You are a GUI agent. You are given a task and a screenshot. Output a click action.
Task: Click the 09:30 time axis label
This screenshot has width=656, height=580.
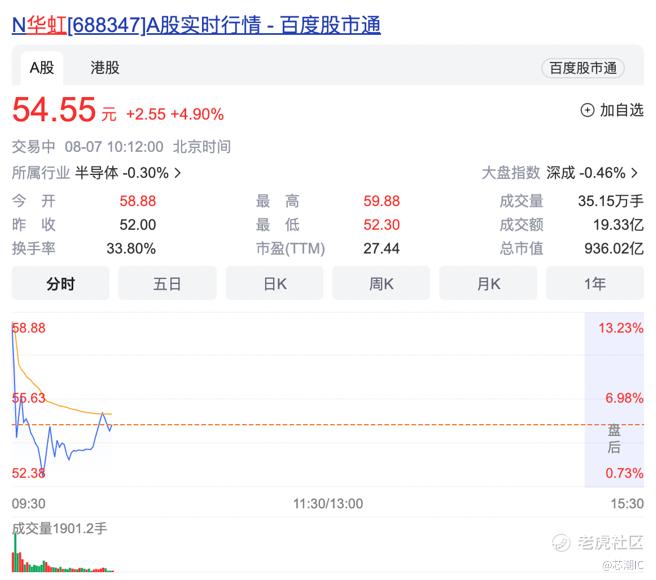click(x=28, y=503)
